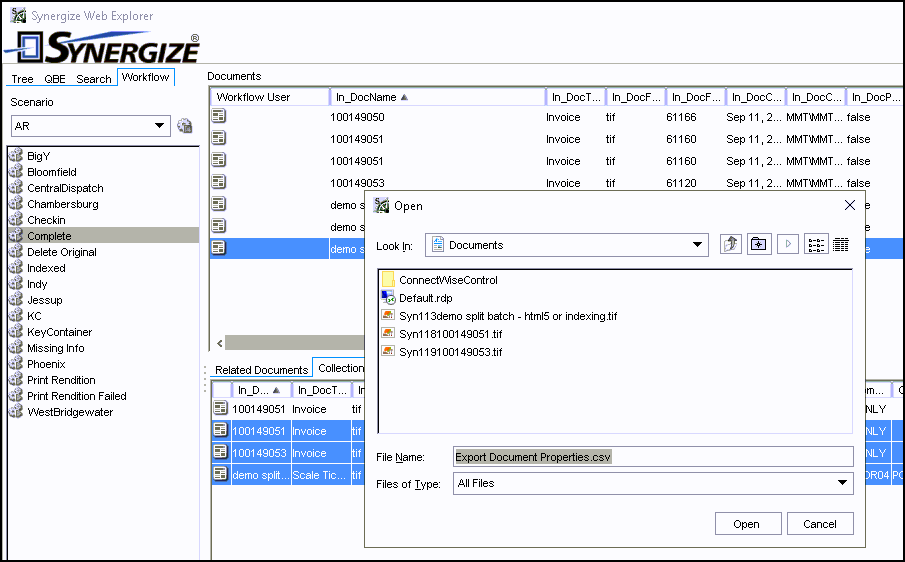The width and height of the screenshot is (905, 562).
Task: Click the Indexed queue icon
Action: click(16, 268)
